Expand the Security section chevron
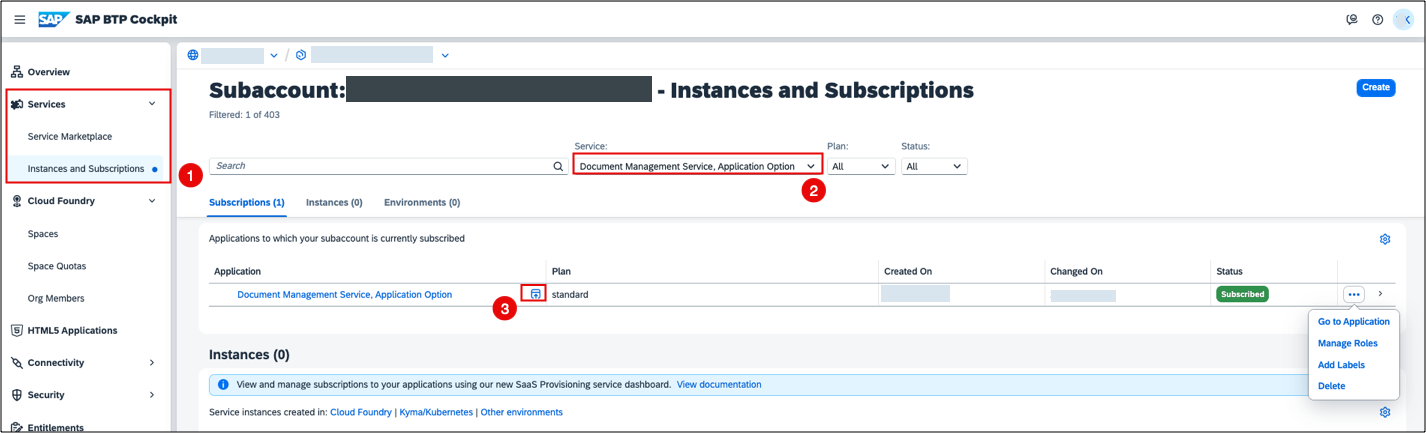The height and width of the screenshot is (433, 1426). pos(152,395)
